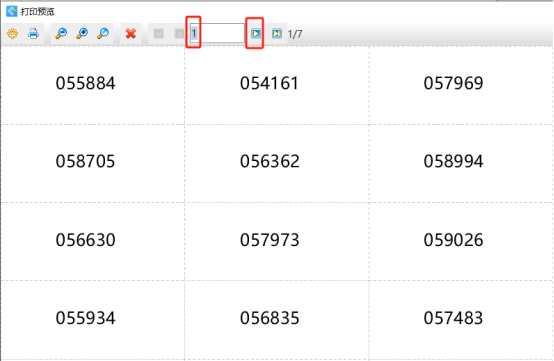Select label 056362
Screen dimensions: 554x361
(270, 162)
